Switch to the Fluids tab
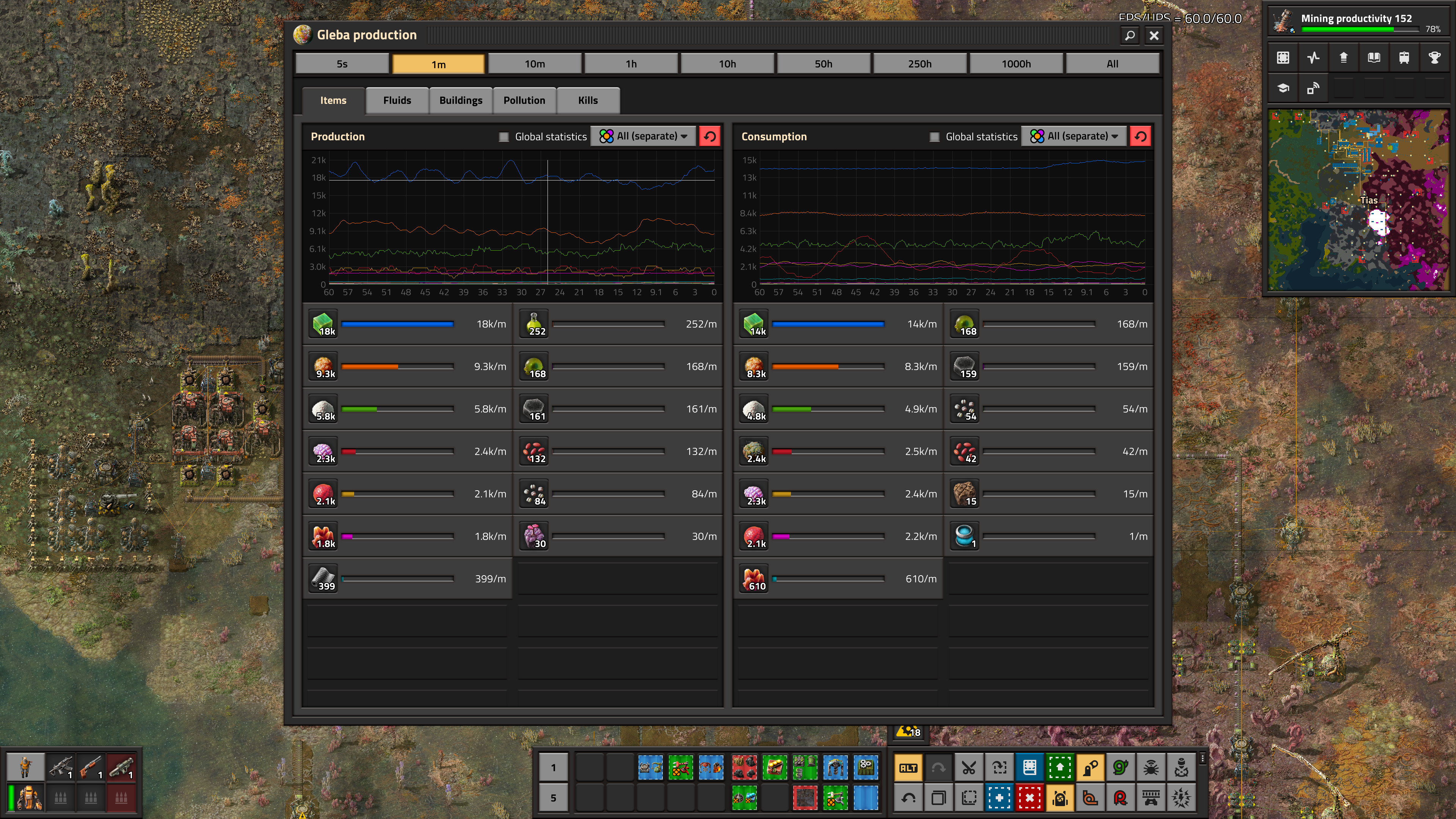Screen dimensions: 1456x819 (397, 100)
